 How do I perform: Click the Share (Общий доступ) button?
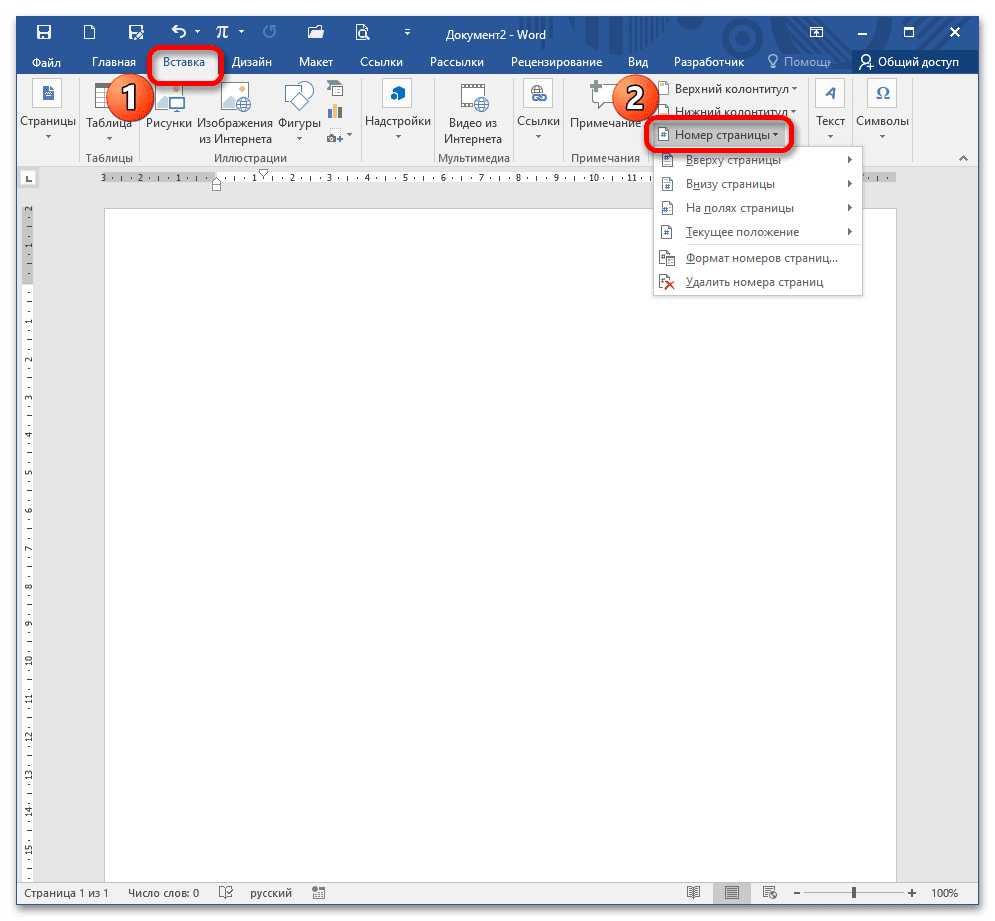pyautogui.click(x=909, y=62)
